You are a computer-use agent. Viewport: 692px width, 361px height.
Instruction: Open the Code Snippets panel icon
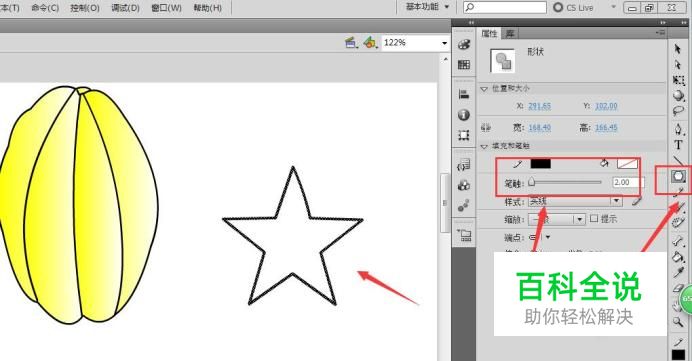pyautogui.click(x=464, y=165)
